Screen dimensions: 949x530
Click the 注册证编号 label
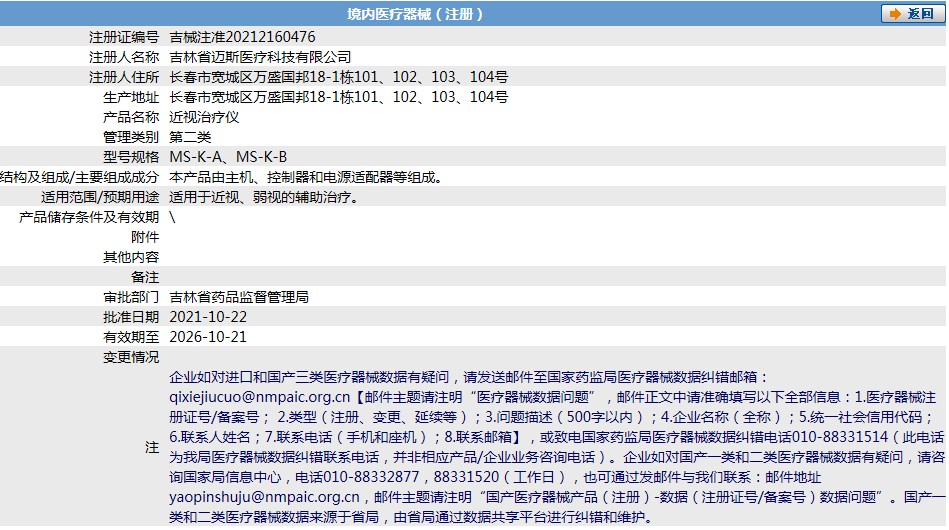point(124,37)
